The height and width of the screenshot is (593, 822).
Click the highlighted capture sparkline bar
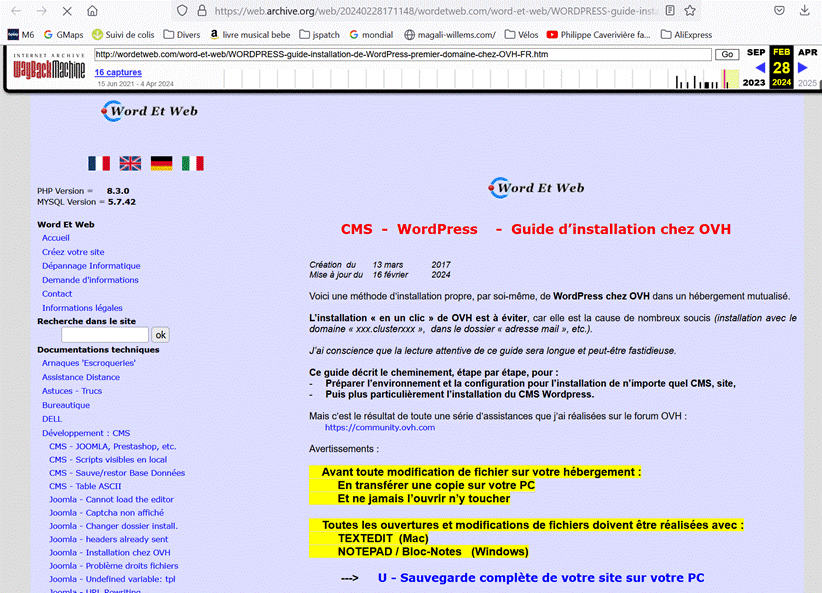(726, 79)
